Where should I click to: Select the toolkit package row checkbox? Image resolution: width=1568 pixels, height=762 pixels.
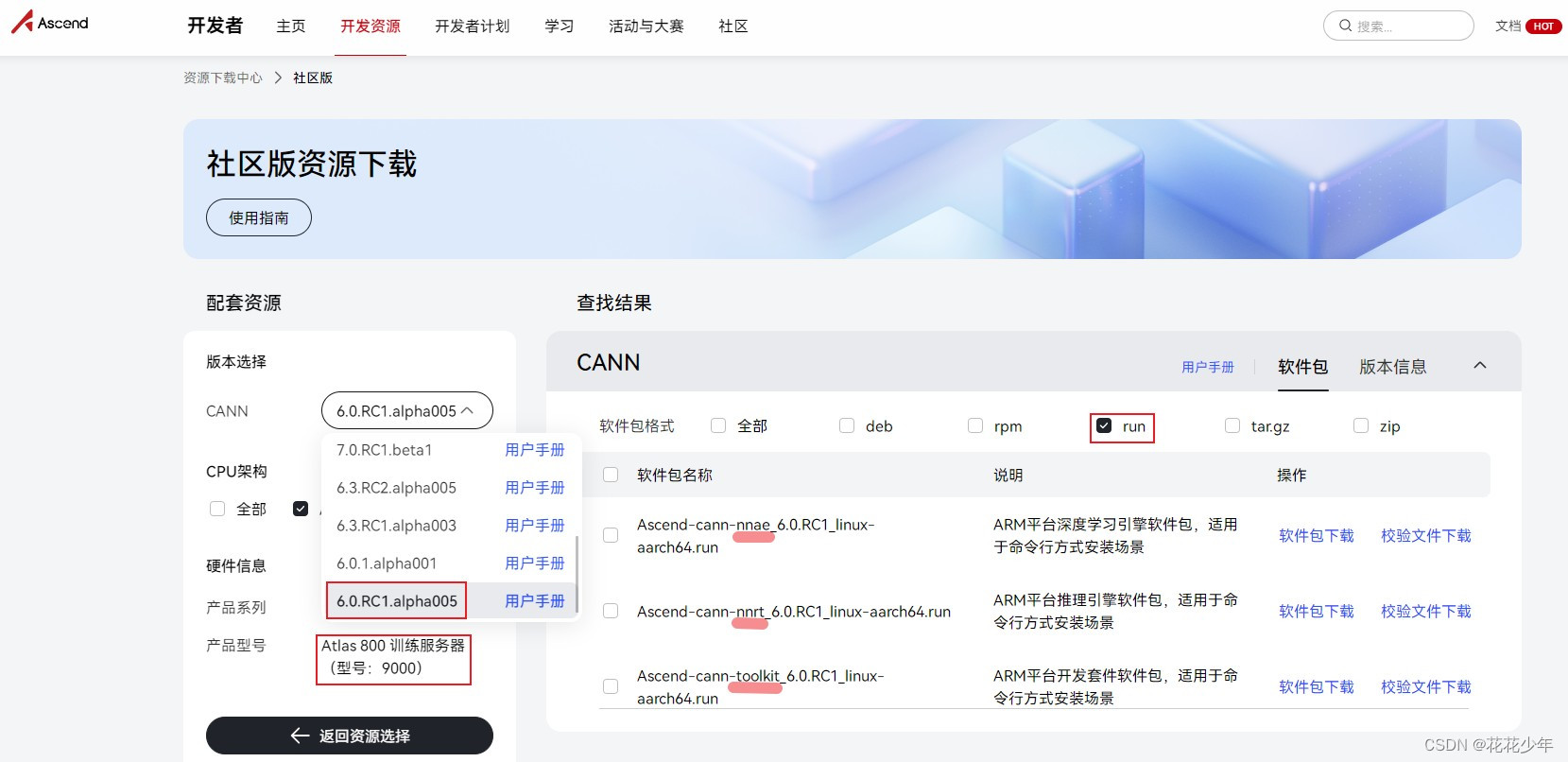(611, 686)
